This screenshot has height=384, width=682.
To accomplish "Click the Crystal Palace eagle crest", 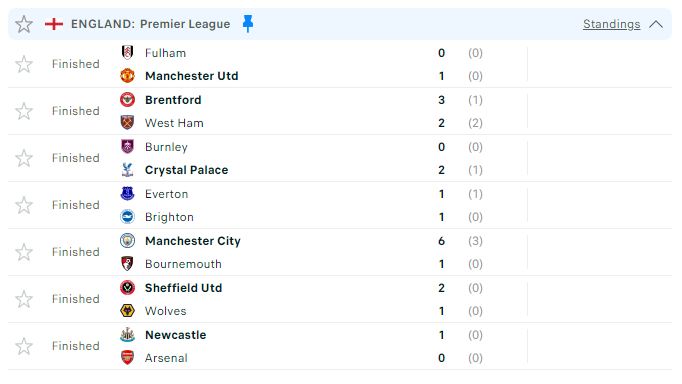I will click(127, 170).
